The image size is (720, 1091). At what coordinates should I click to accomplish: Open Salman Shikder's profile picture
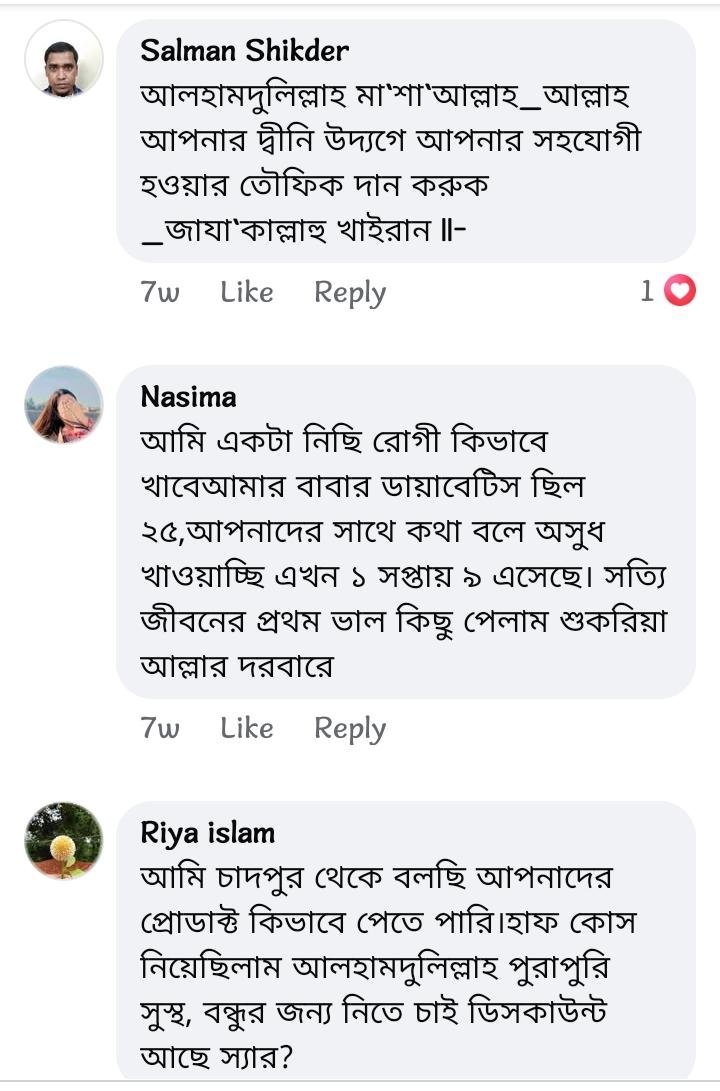click(64, 59)
